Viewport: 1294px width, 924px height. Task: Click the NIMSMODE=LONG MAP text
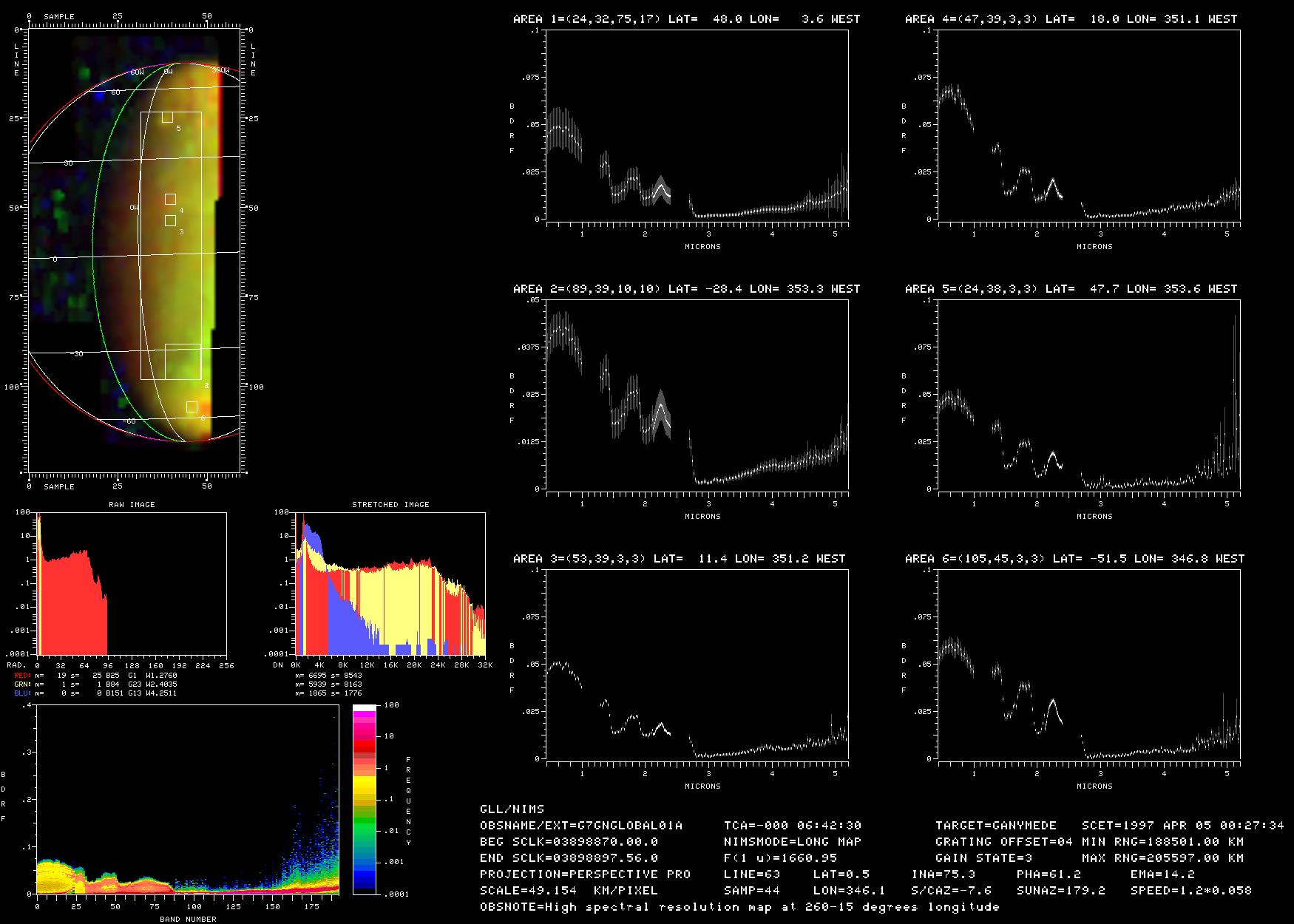pos(793,842)
